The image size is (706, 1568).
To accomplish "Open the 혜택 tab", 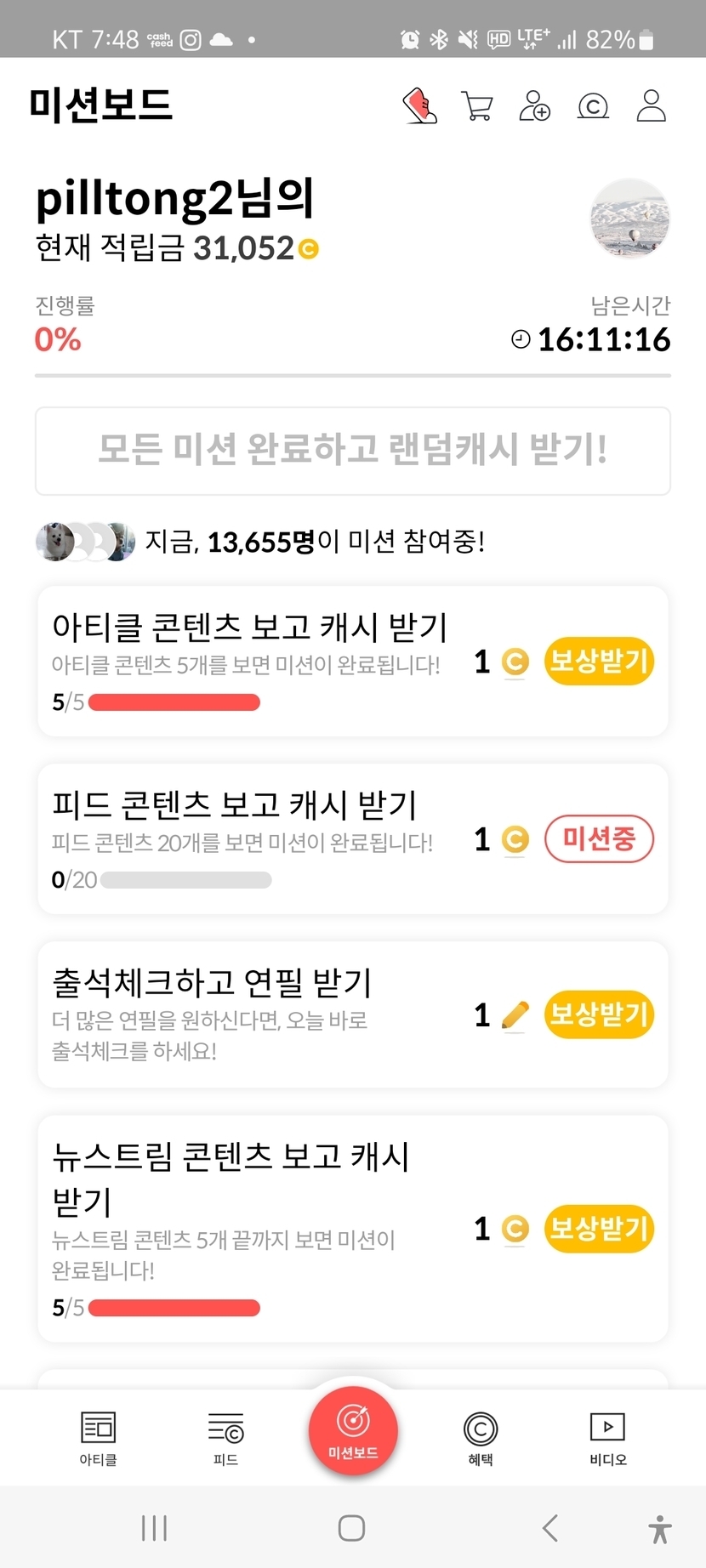I will (x=481, y=1438).
